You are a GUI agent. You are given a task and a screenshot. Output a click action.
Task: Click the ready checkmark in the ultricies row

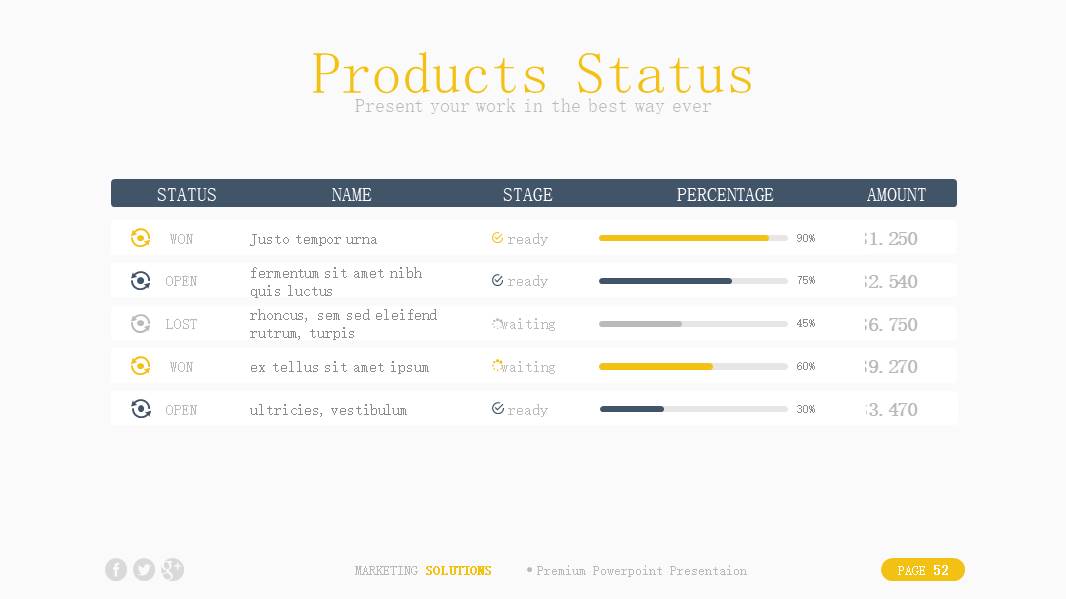click(x=497, y=409)
